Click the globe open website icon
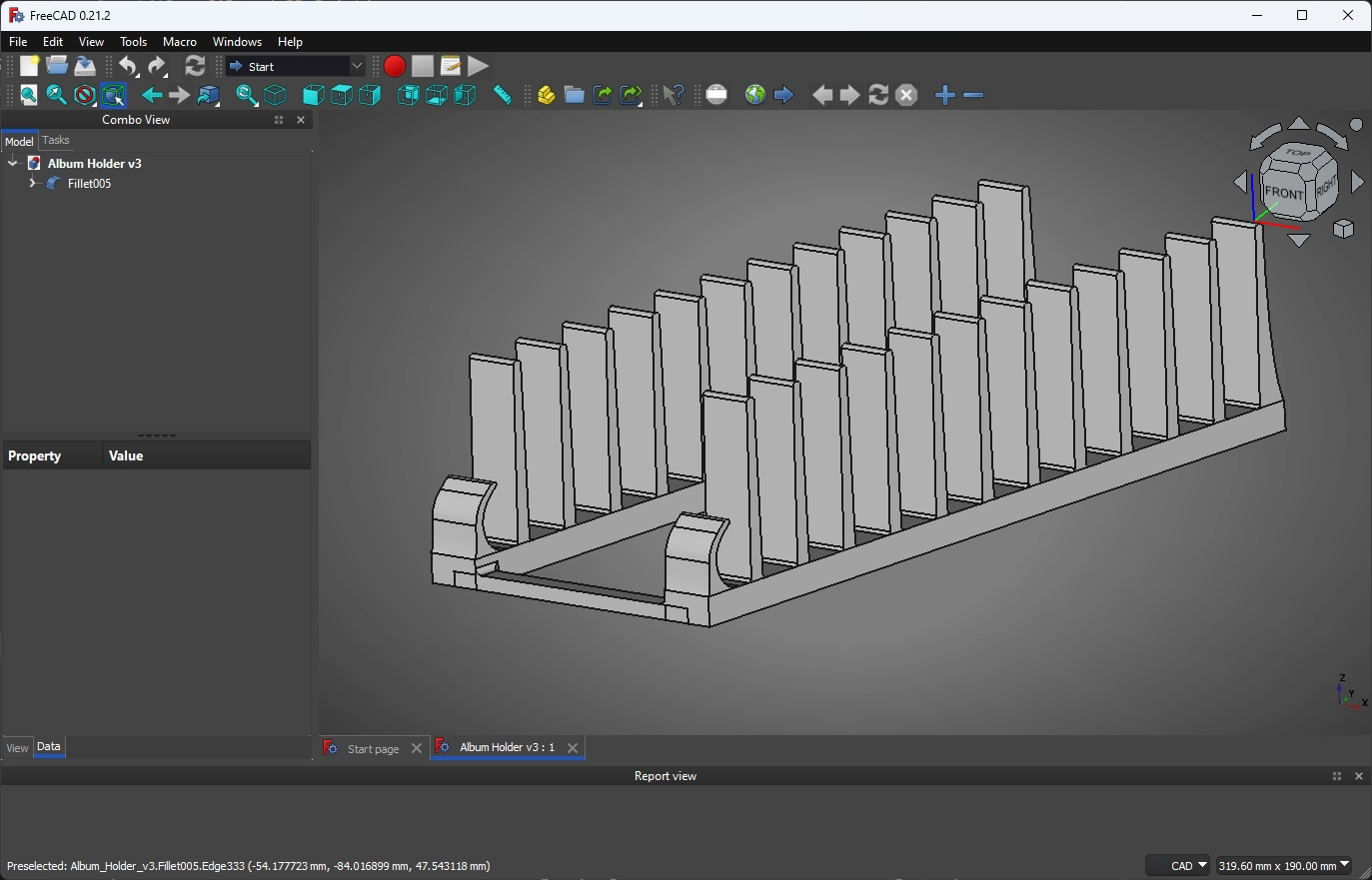Screen dimensions: 1372x880 755,95
